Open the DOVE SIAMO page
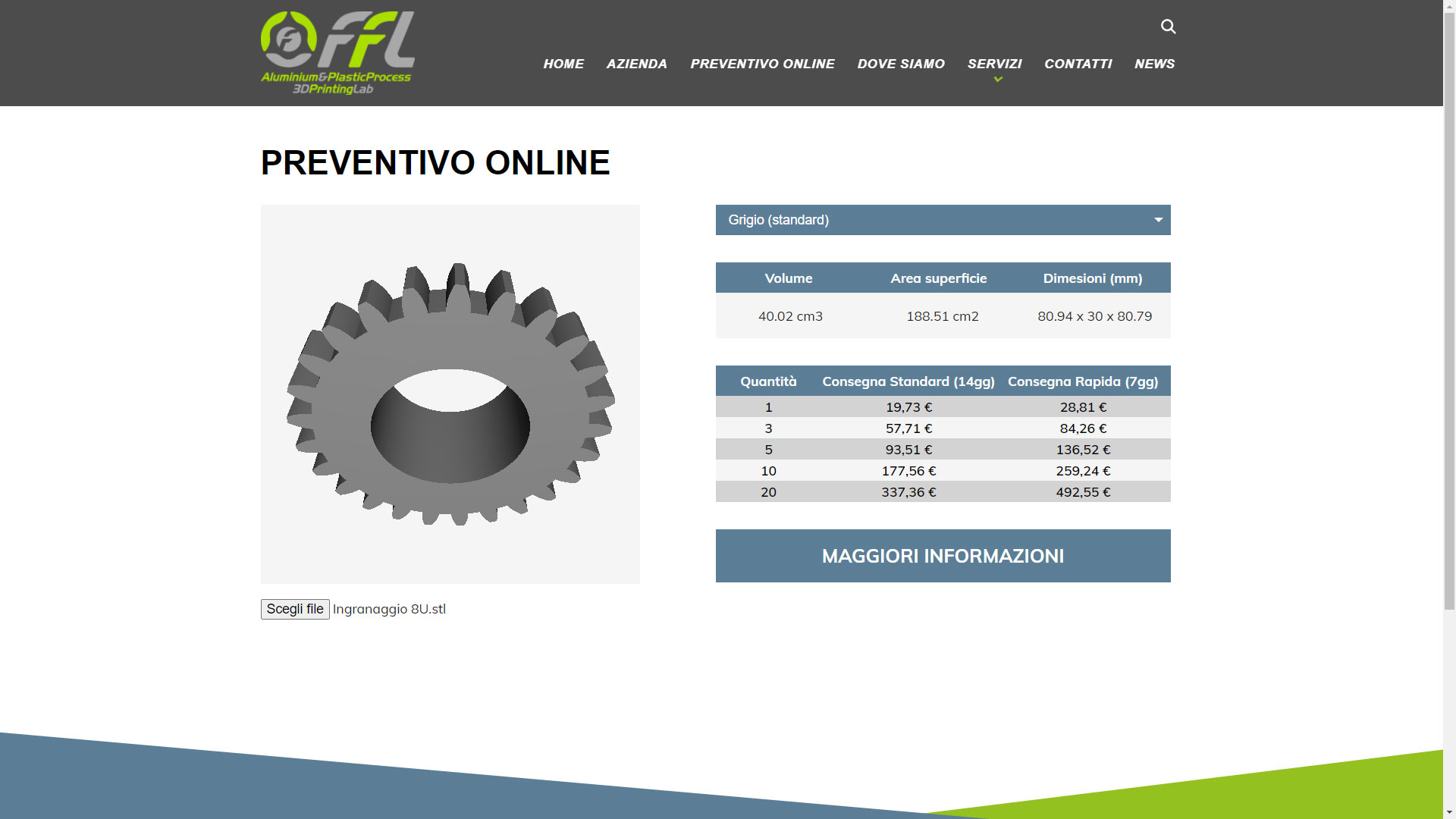The width and height of the screenshot is (1456, 819). 901,64
